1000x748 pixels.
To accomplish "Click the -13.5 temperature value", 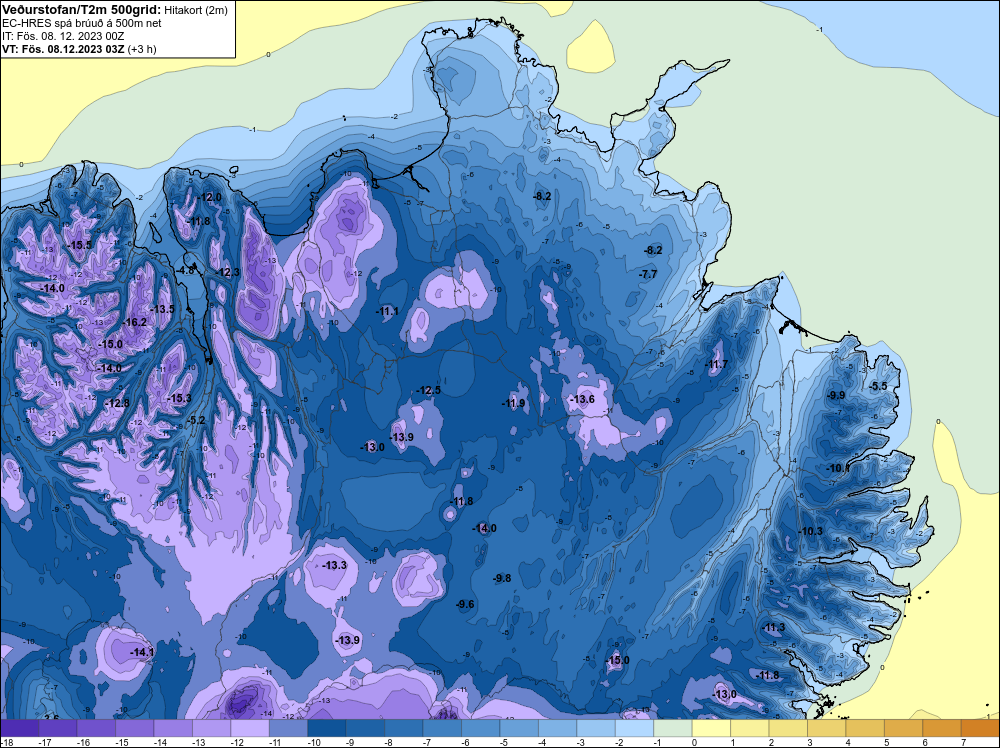I will (x=162, y=309).
